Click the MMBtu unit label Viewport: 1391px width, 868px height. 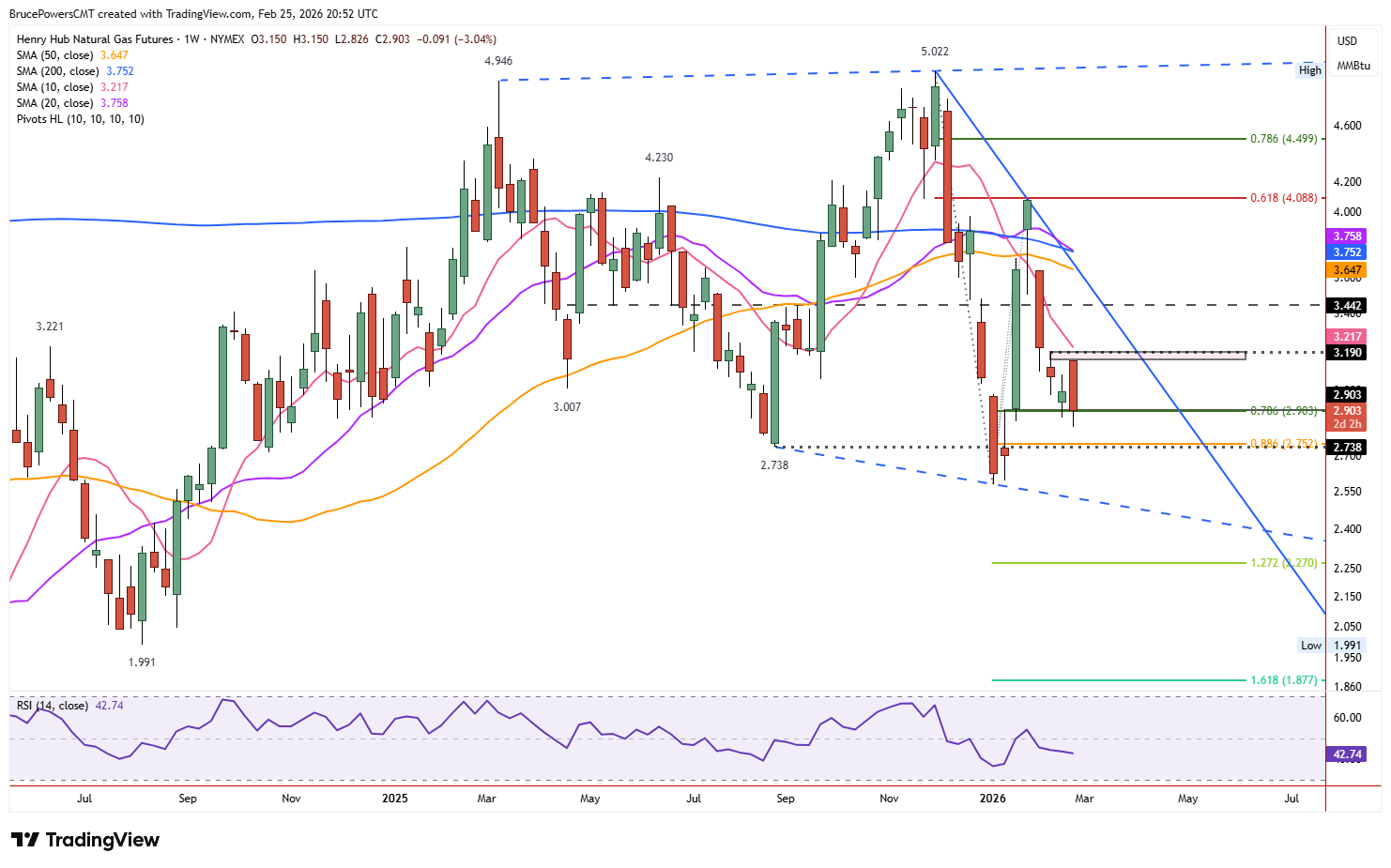(1353, 66)
